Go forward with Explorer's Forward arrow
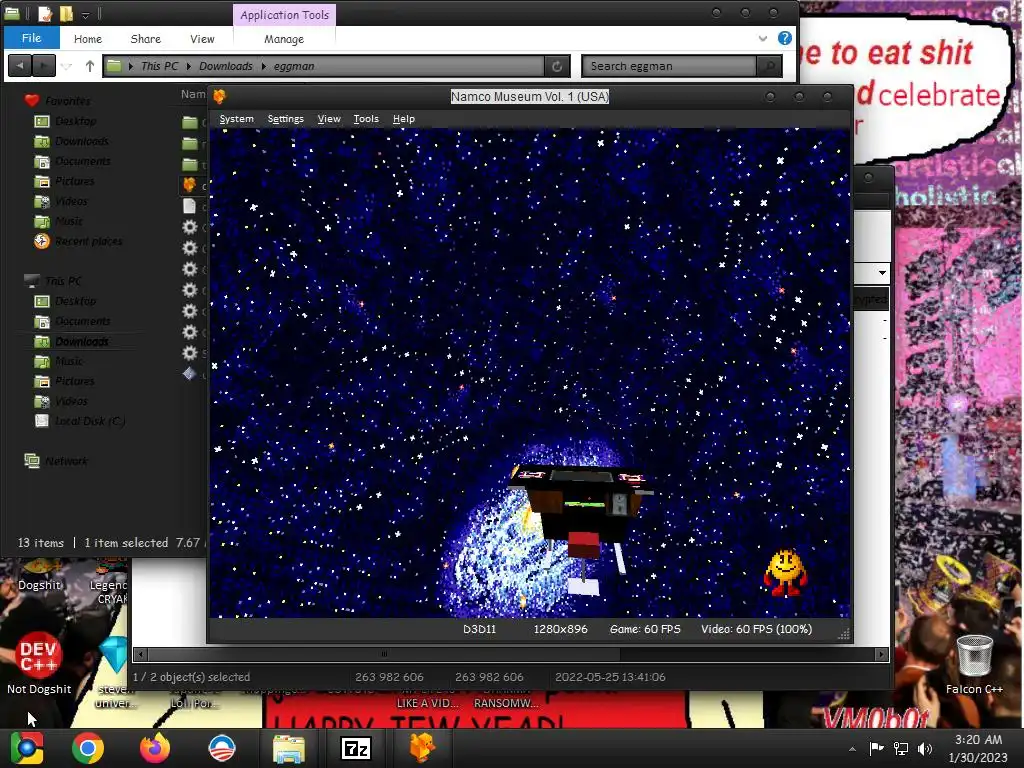 coord(44,65)
